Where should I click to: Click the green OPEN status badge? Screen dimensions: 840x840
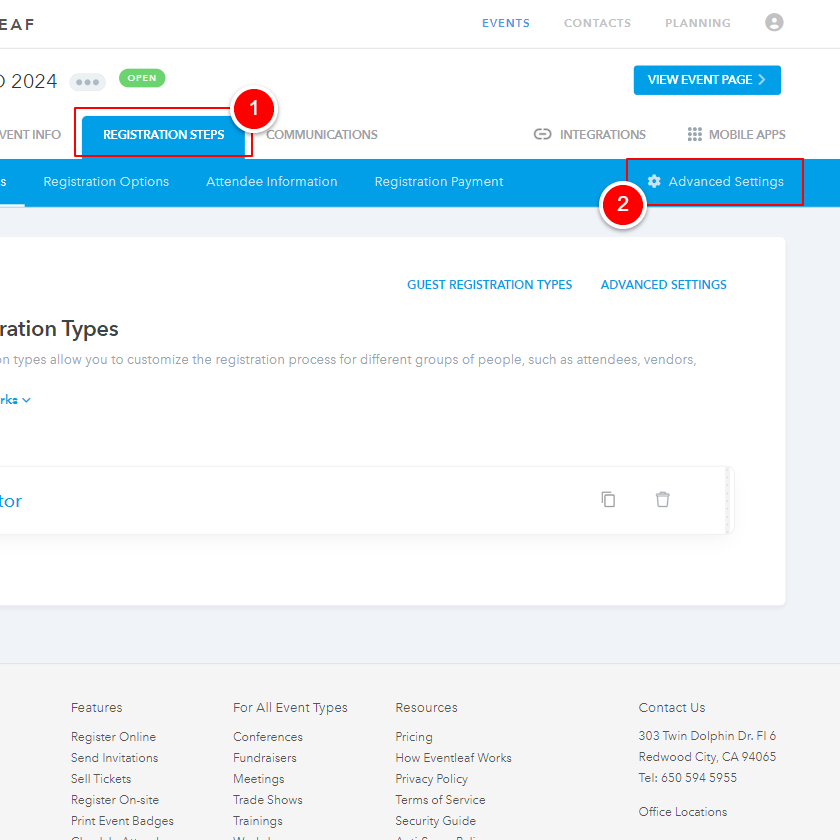tap(141, 77)
